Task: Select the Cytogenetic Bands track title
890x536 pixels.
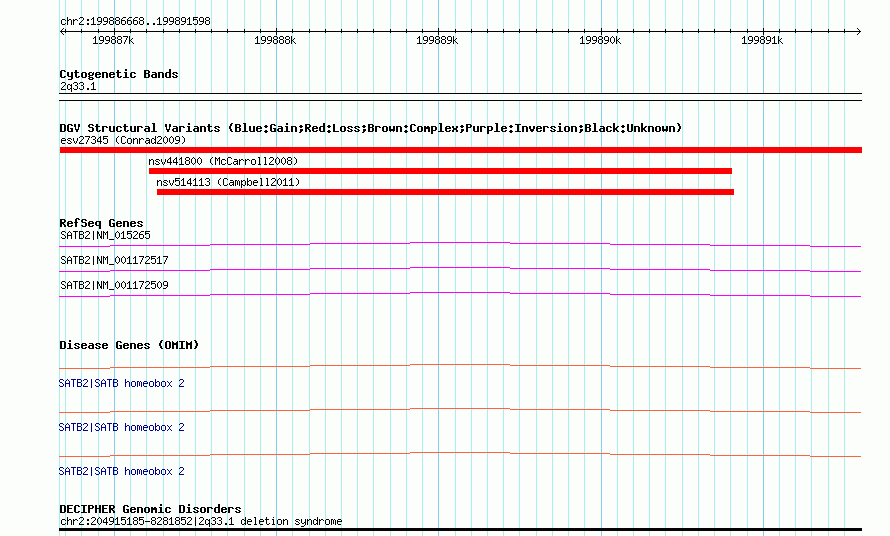Action: [119, 74]
